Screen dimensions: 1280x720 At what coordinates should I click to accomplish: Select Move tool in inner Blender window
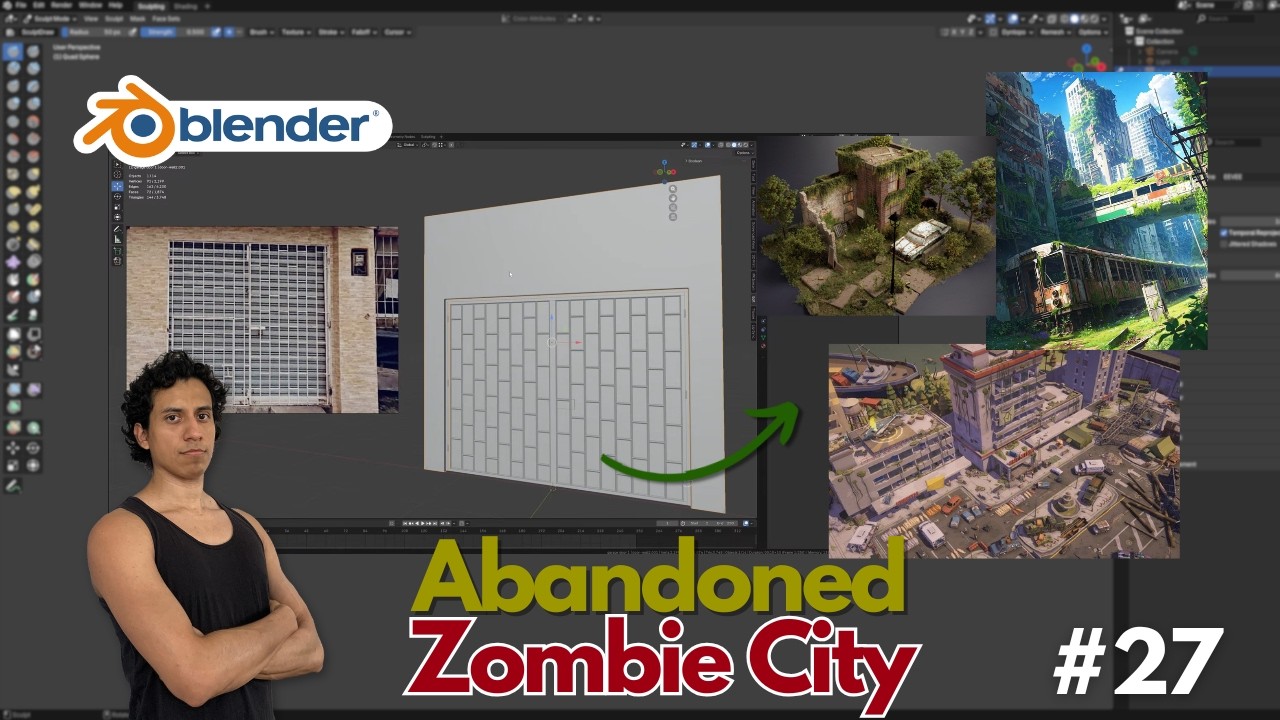click(117, 186)
